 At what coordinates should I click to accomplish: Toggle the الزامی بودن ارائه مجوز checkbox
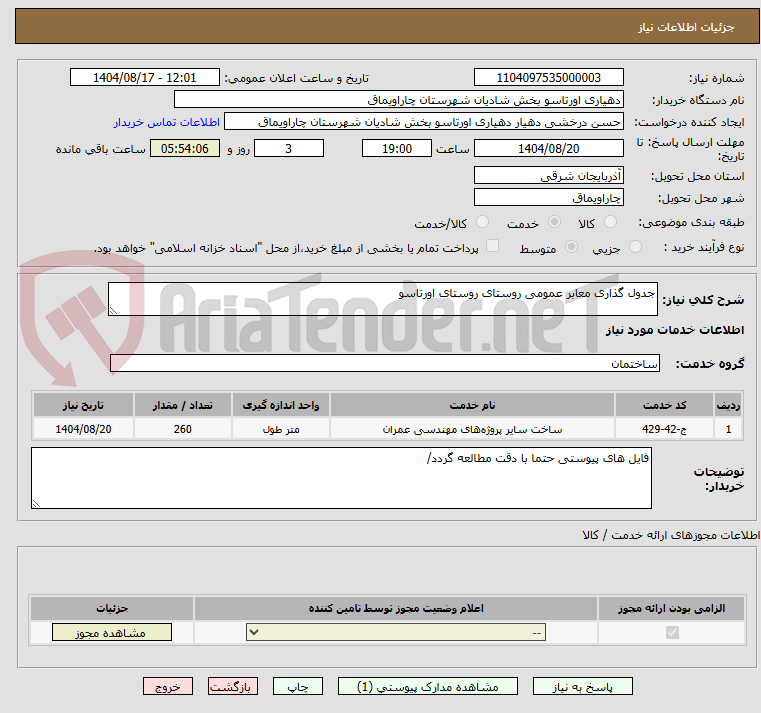click(x=671, y=633)
